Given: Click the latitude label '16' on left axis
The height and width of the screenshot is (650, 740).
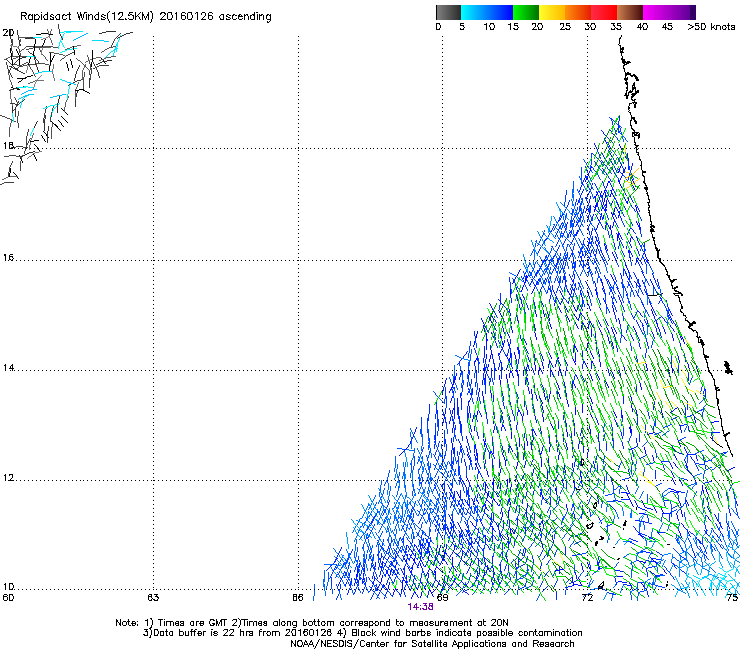Looking at the screenshot, I should click(8, 258).
